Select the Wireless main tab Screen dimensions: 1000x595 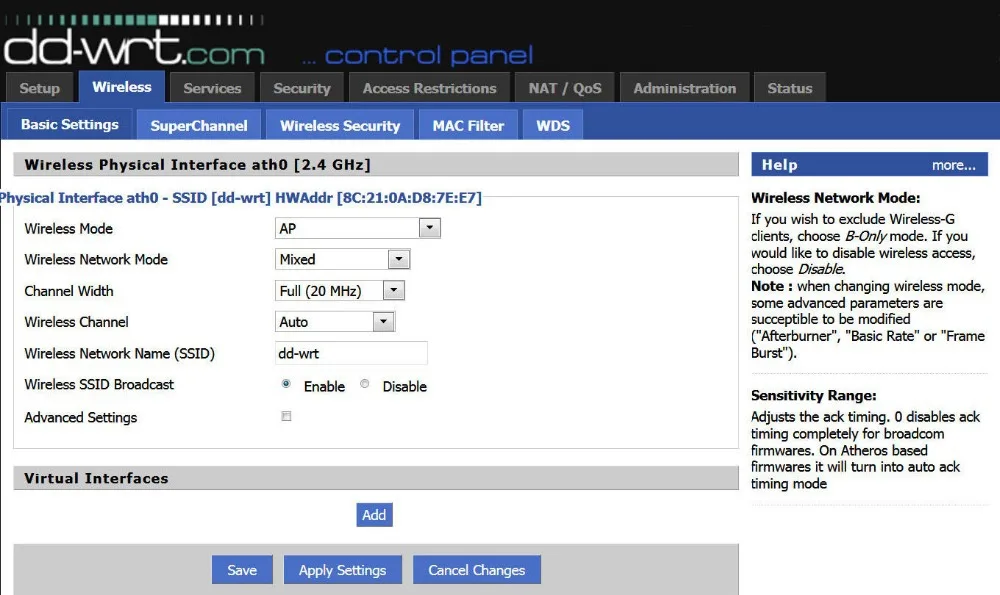[122, 87]
